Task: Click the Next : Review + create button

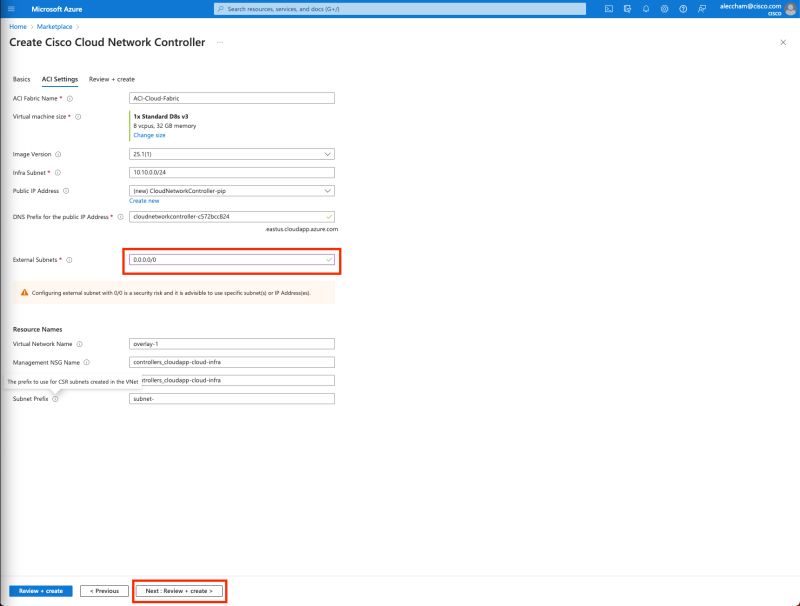Action: [x=182, y=590]
